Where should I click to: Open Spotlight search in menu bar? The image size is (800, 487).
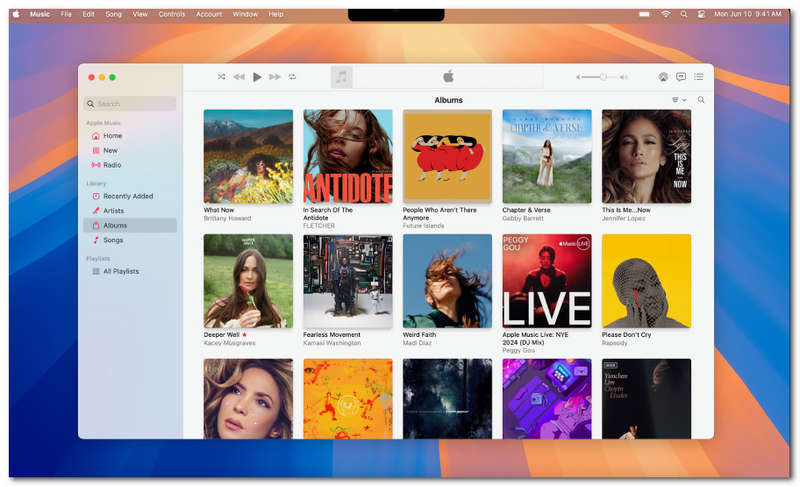[x=684, y=14]
